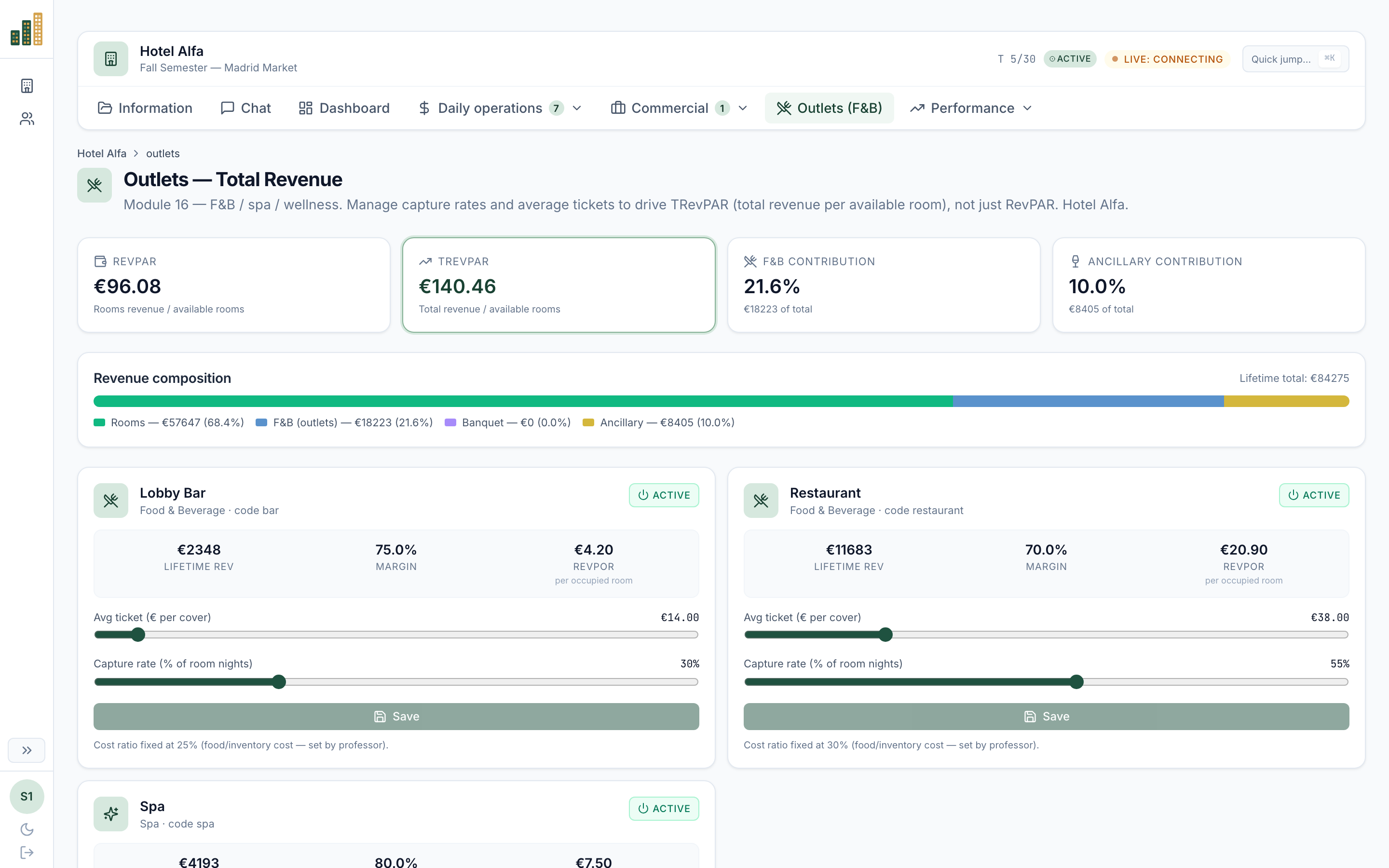Image resolution: width=1389 pixels, height=868 pixels.
Task: Click the Chat tab speech bubble icon
Action: pos(227,108)
